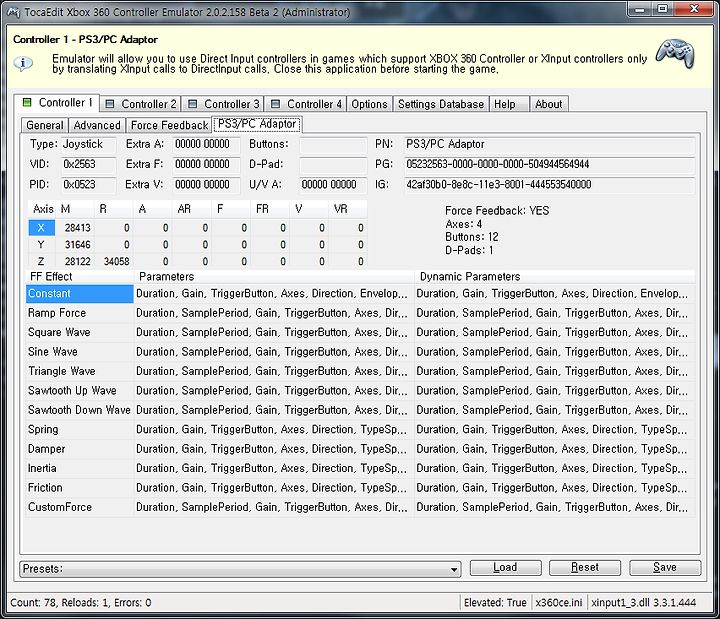
Task: Maximize the emulator window
Action: coord(663,9)
